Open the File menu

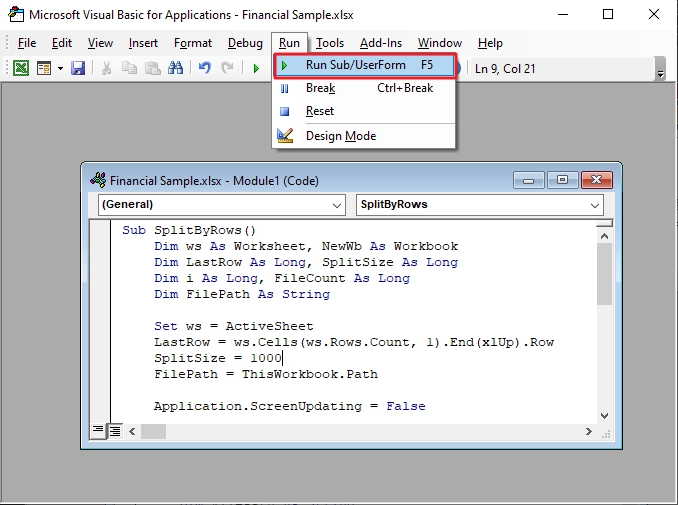point(27,43)
